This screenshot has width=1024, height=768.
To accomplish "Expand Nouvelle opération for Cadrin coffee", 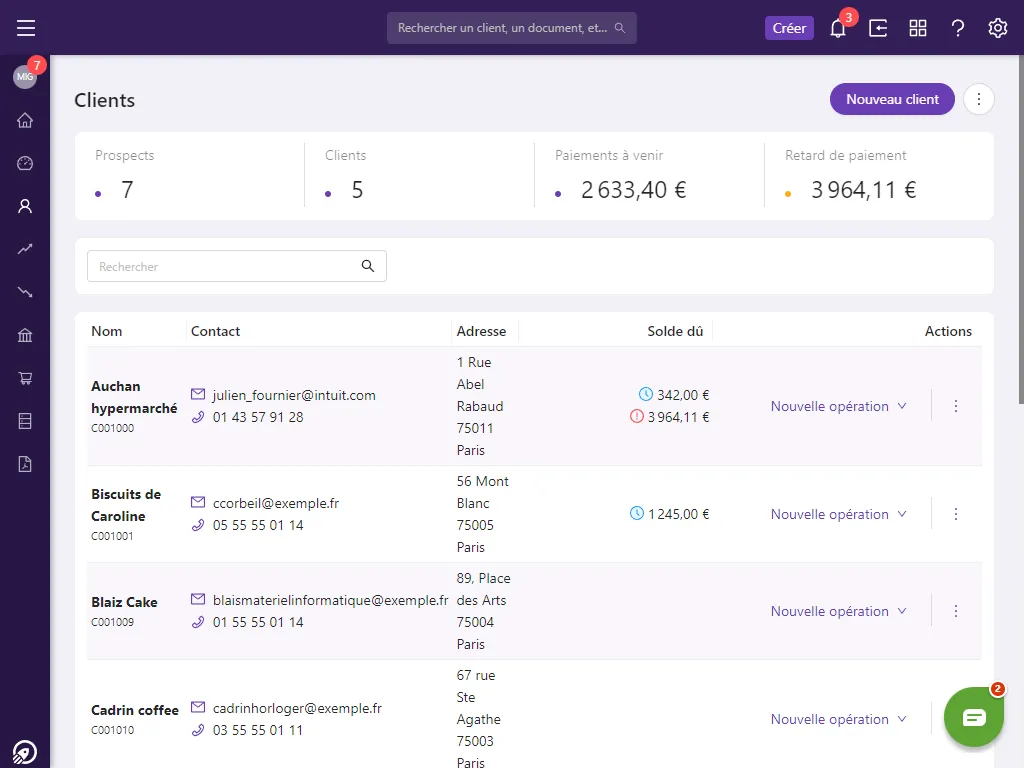I will (x=839, y=719).
